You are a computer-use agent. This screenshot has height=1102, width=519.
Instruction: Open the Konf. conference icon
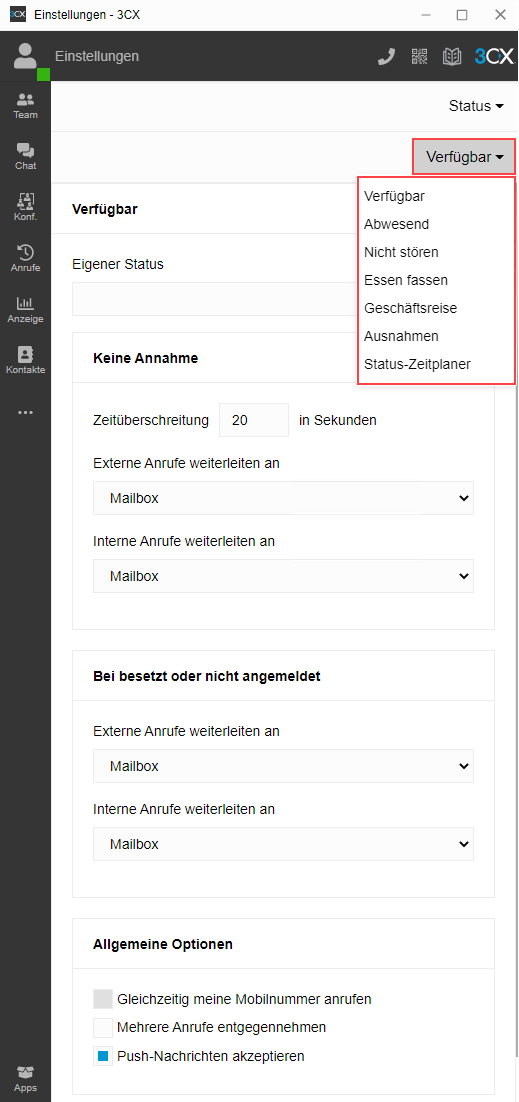click(x=25, y=207)
